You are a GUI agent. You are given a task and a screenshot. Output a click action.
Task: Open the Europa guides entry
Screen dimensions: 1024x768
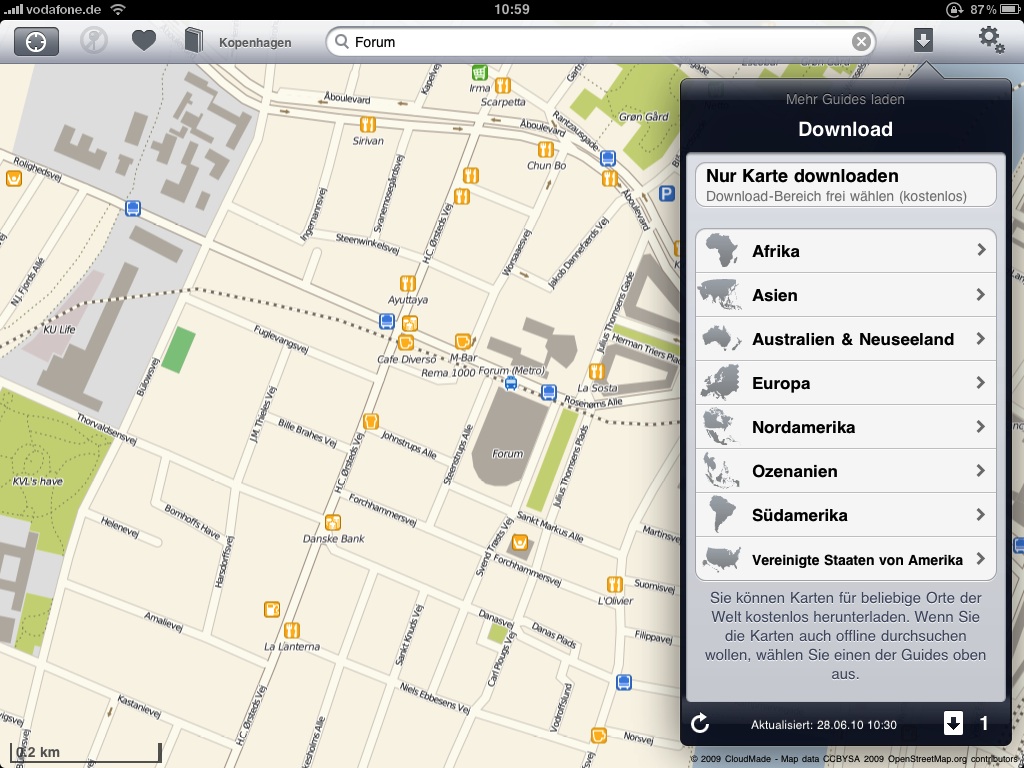tap(846, 383)
